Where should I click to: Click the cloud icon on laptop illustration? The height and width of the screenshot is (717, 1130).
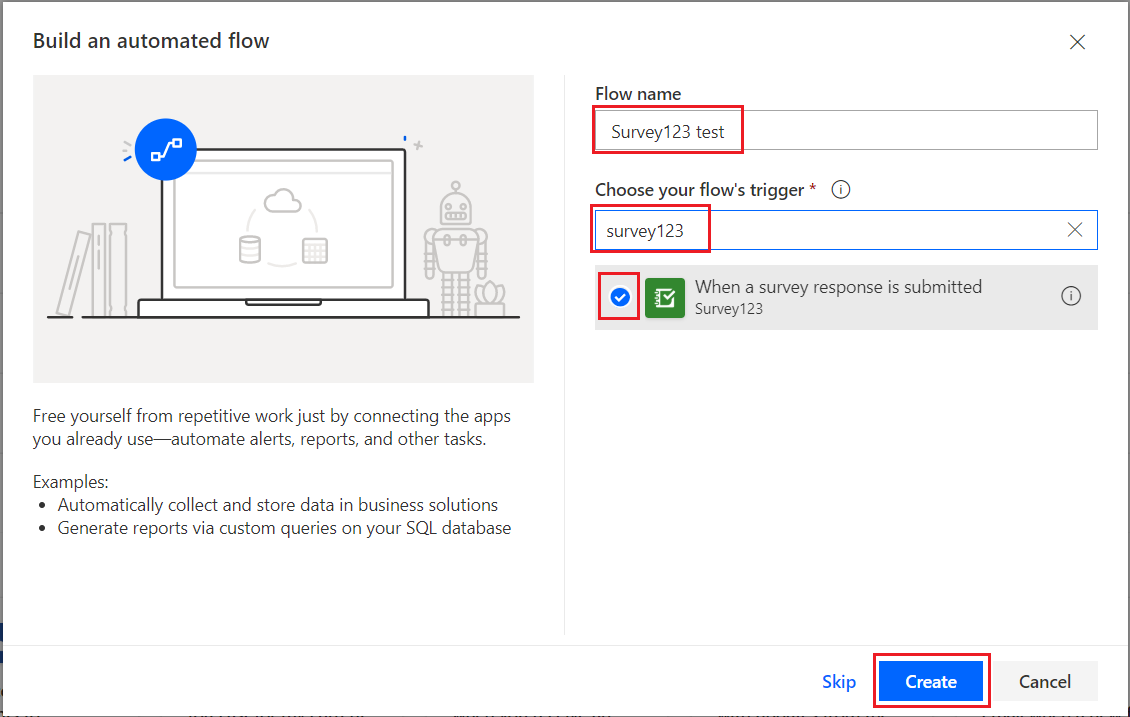tap(282, 200)
